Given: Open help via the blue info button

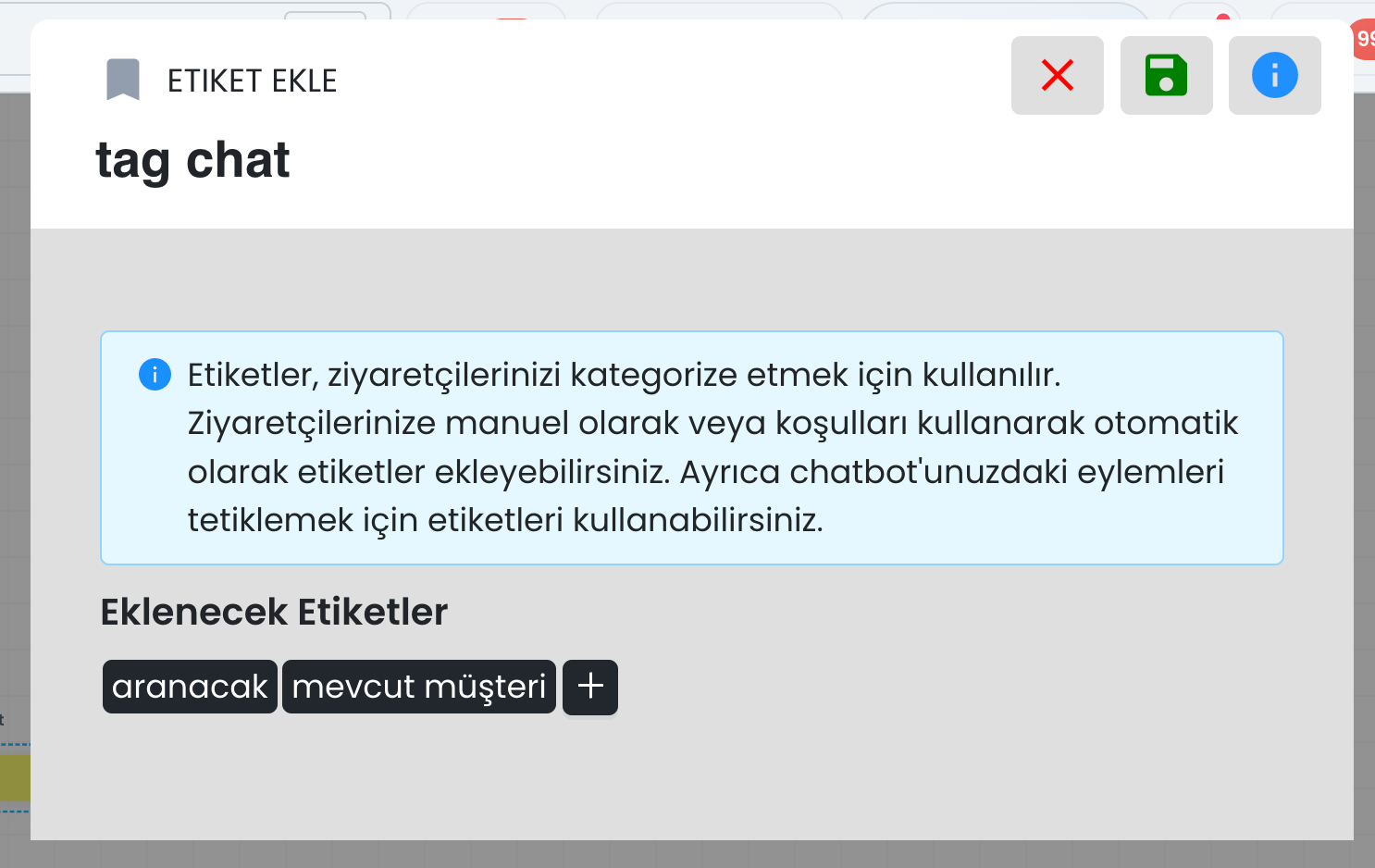Looking at the screenshot, I should tap(1274, 76).
